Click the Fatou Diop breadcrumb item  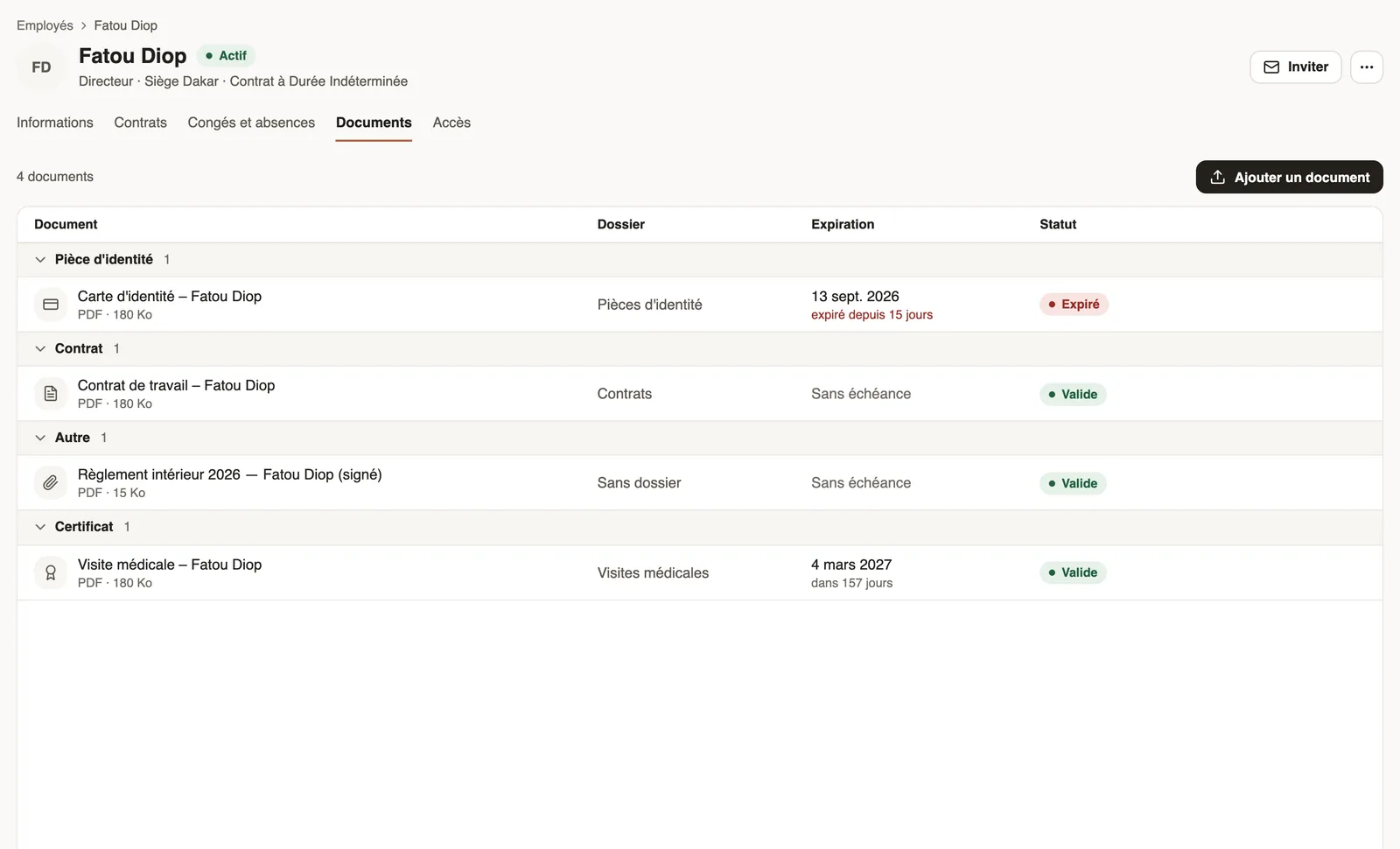point(126,25)
